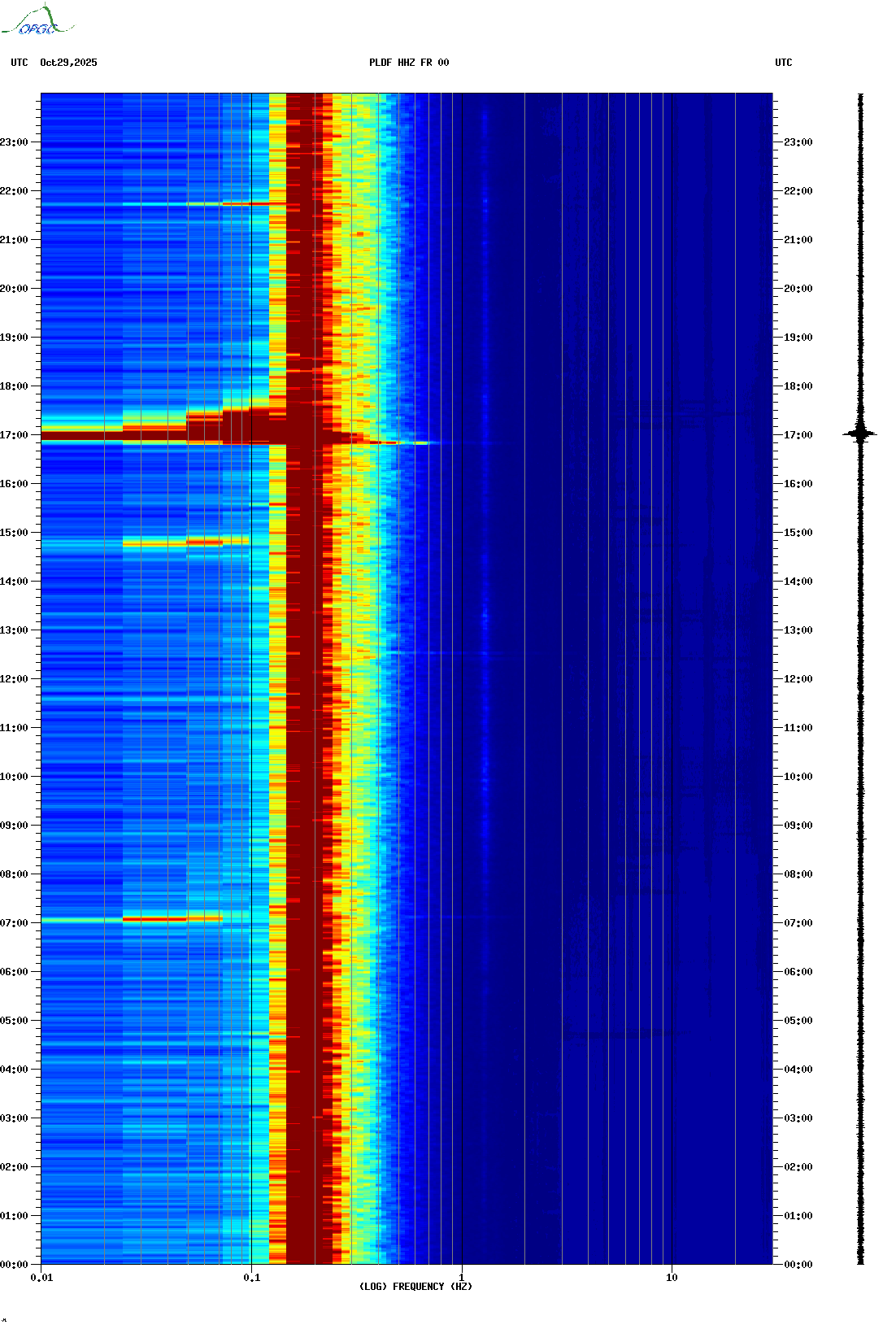Click the UTC label at top left
The width and height of the screenshot is (896, 1329).
pyautogui.click(x=20, y=63)
